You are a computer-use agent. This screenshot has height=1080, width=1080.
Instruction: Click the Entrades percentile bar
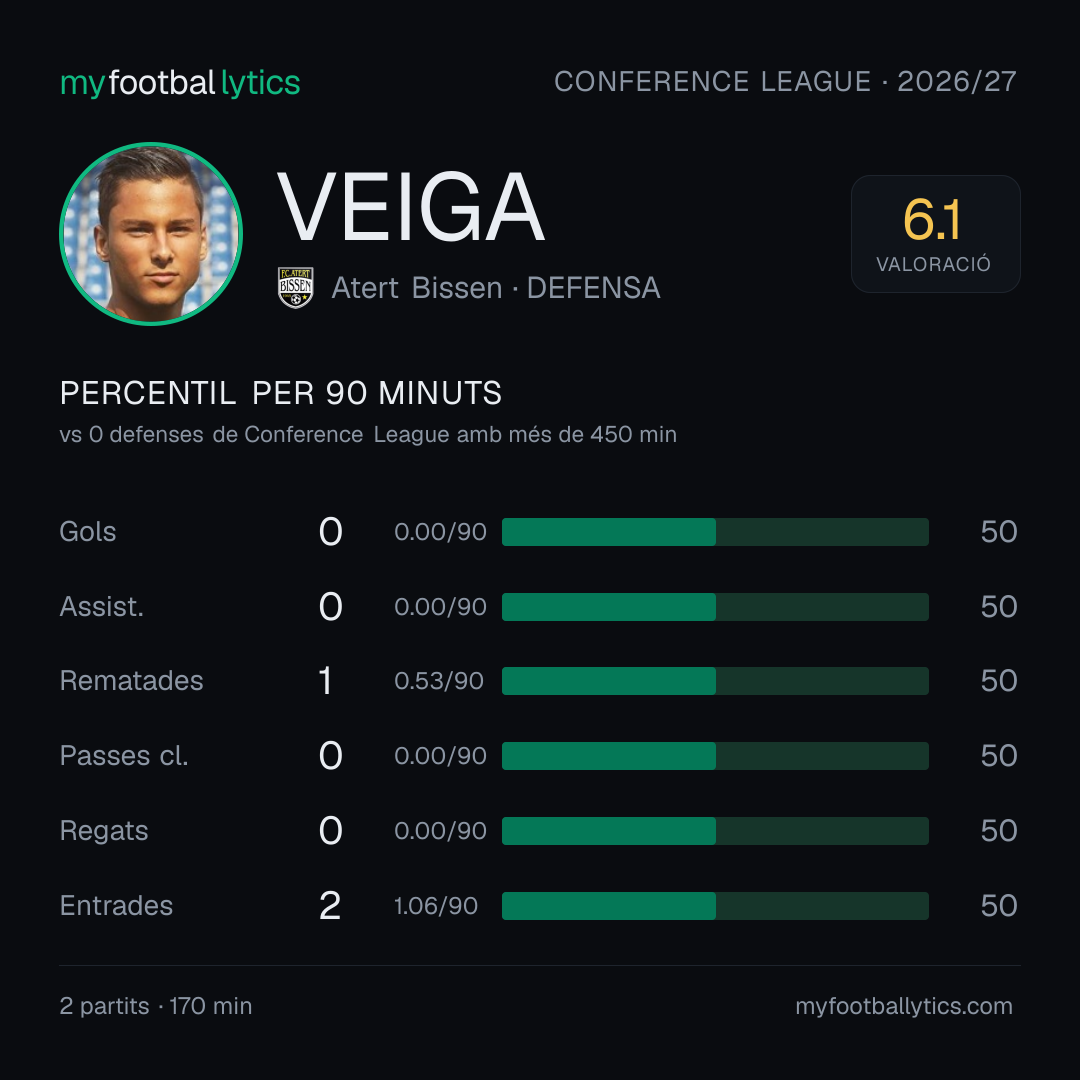coord(715,906)
